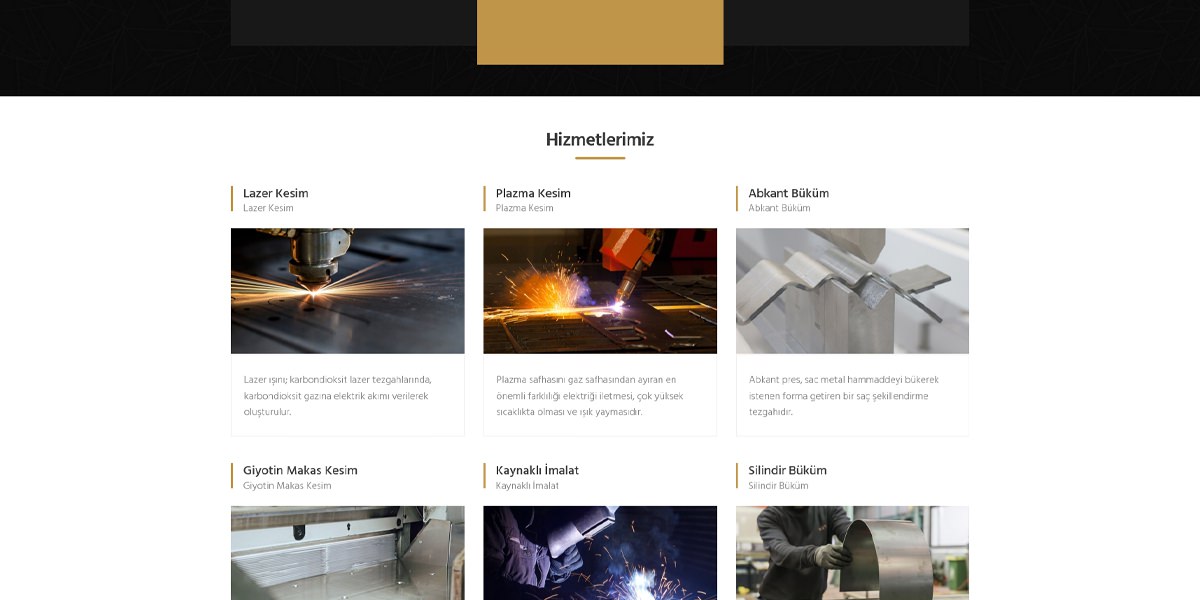Click the Giyotin Makas Kesim title
The height and width of the screenshot is (600, 1200).
300,470
